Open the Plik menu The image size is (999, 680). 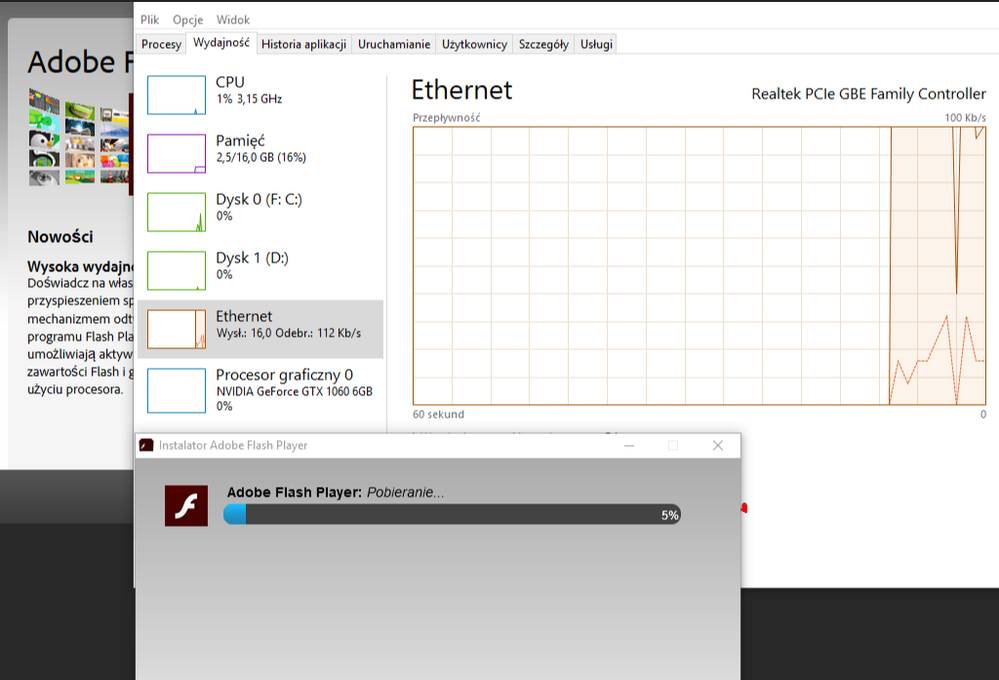[150, 19]
